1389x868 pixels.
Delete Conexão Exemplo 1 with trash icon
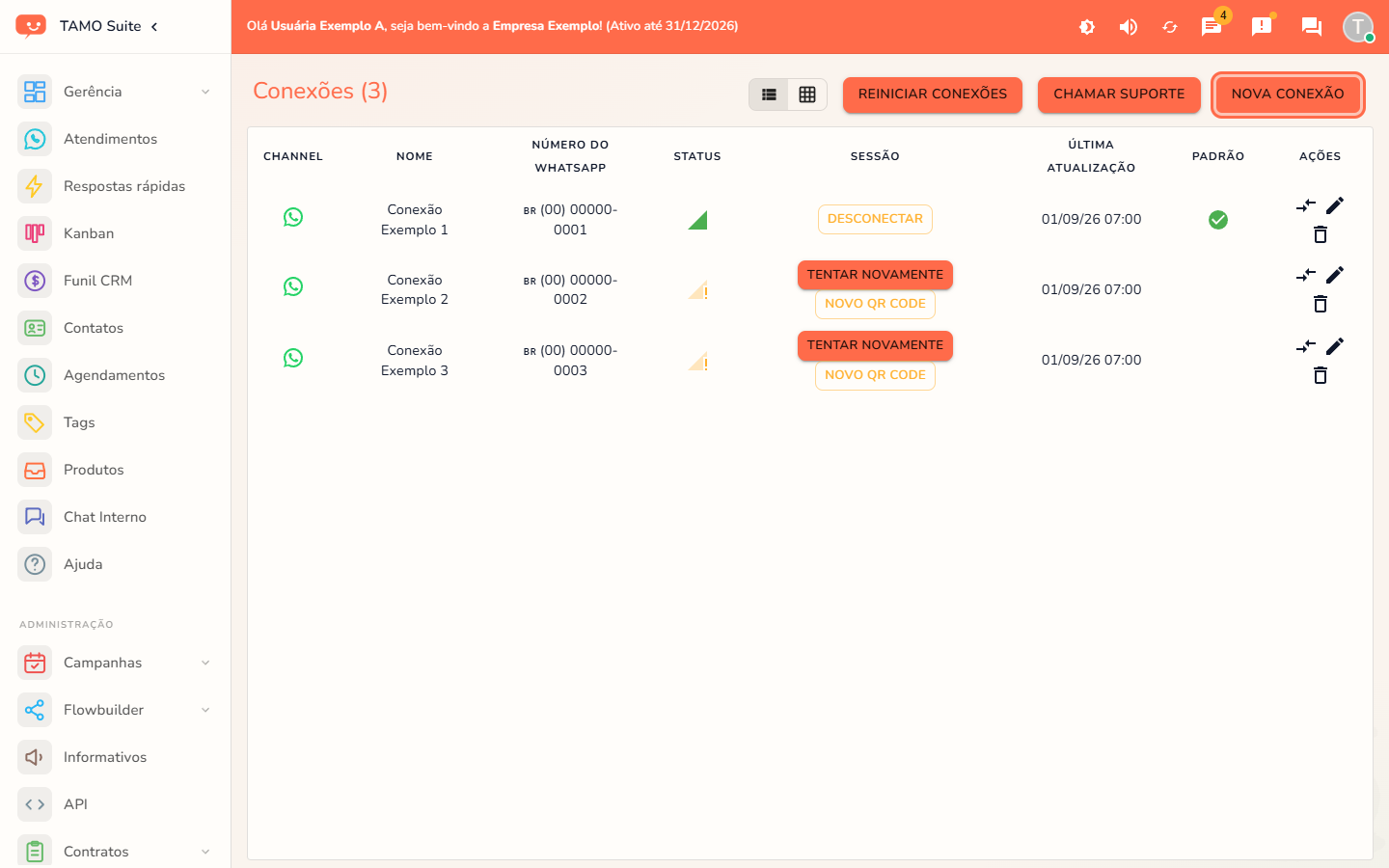(1321, 234)
